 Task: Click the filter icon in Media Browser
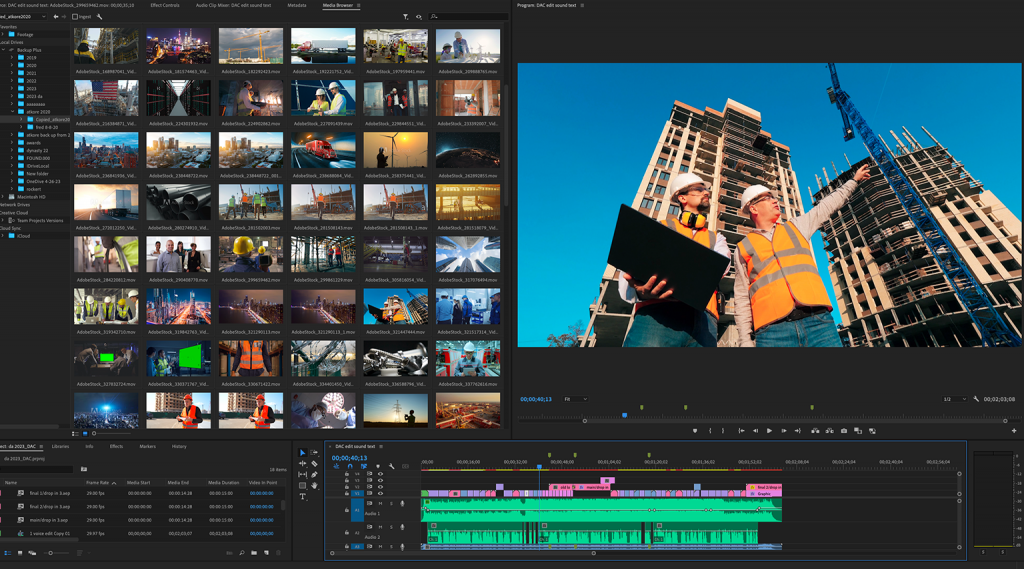pos(405,17)
